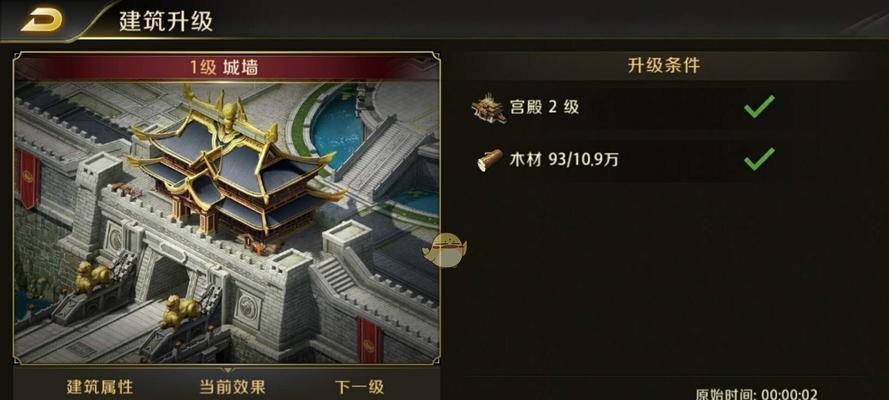Tap the yellow mascot blob at the image edge
Viewport: 889px width, 400px height.
444,249
